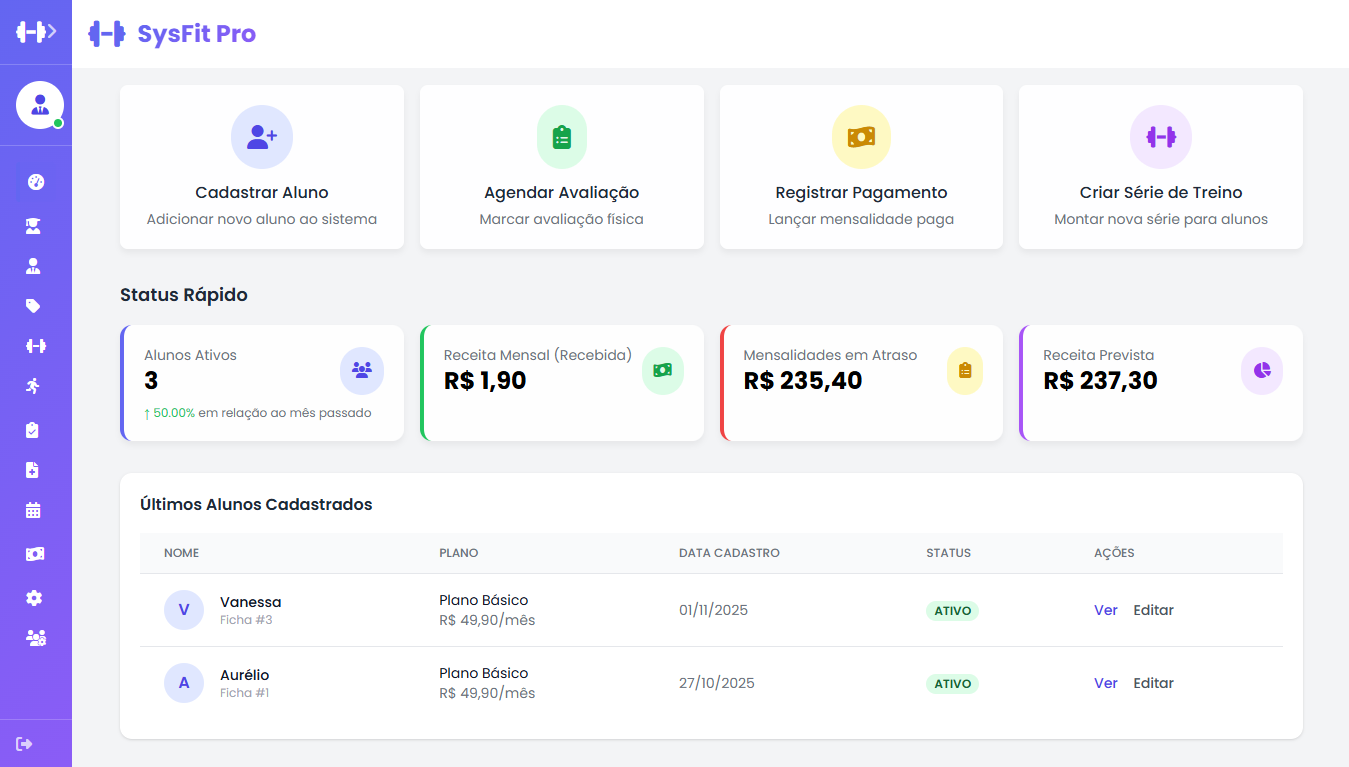Open the Dashboard gauge icon in sidebar

click(35, 181)
